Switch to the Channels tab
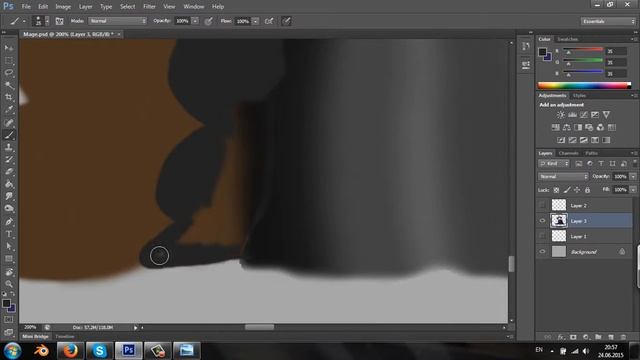The height and width of the screenshot is (360, 640). pyautogui.click(x=569, y=153)
